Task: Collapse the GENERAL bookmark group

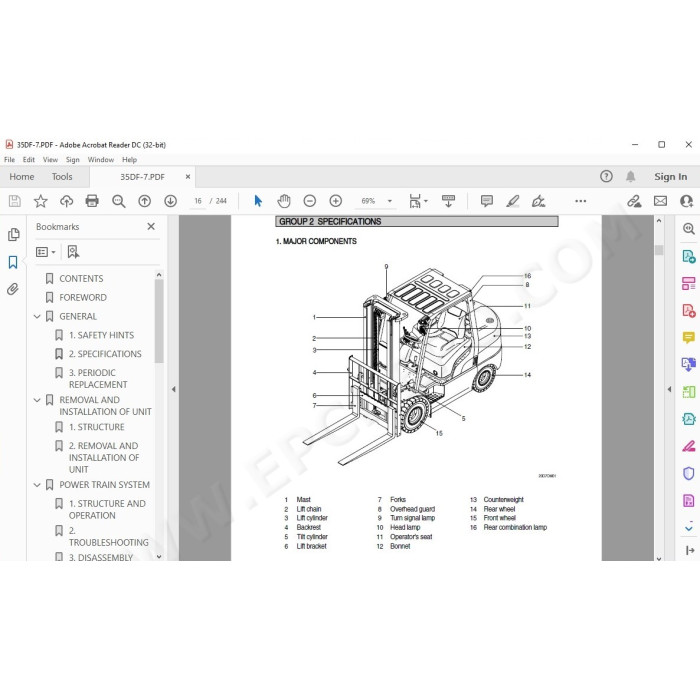Action: click(x=37, y=317)
